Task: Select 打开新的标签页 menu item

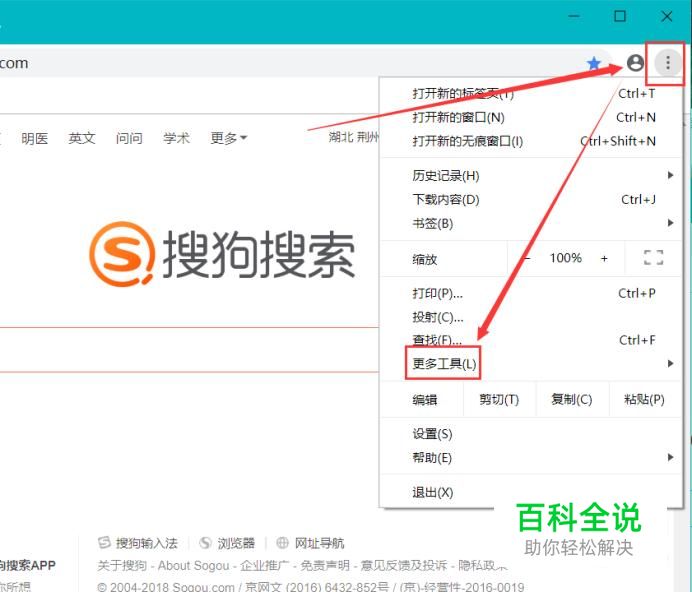Action: coord(530,94)
